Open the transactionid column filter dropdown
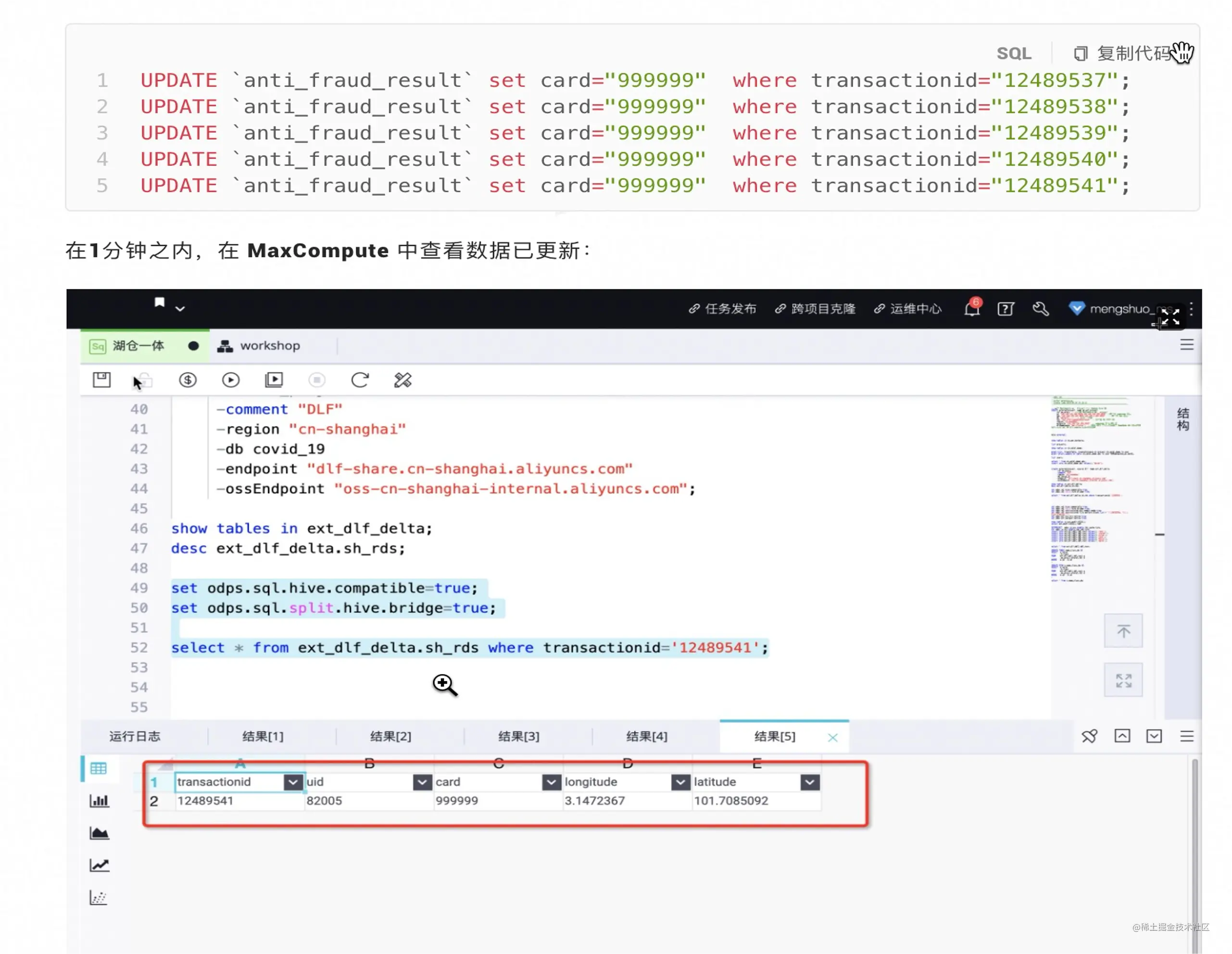 (x=293, y=782)
